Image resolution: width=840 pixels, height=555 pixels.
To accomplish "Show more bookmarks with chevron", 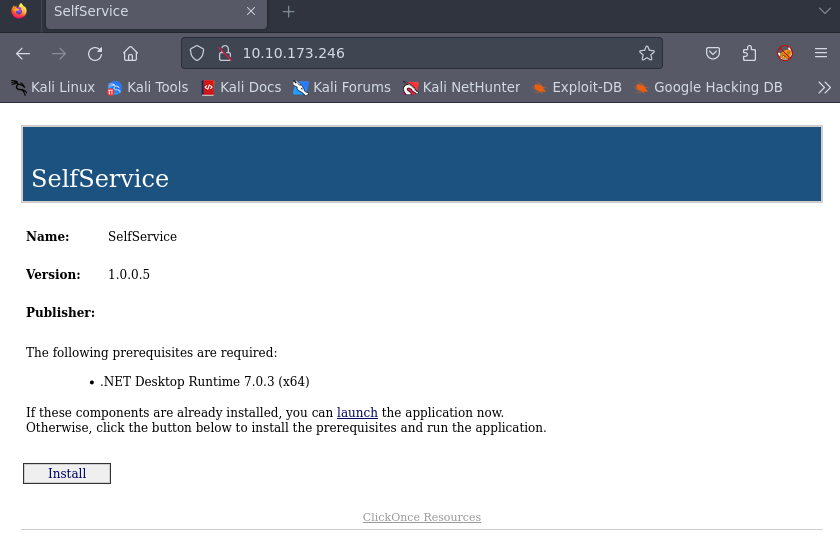I will 824,87.
